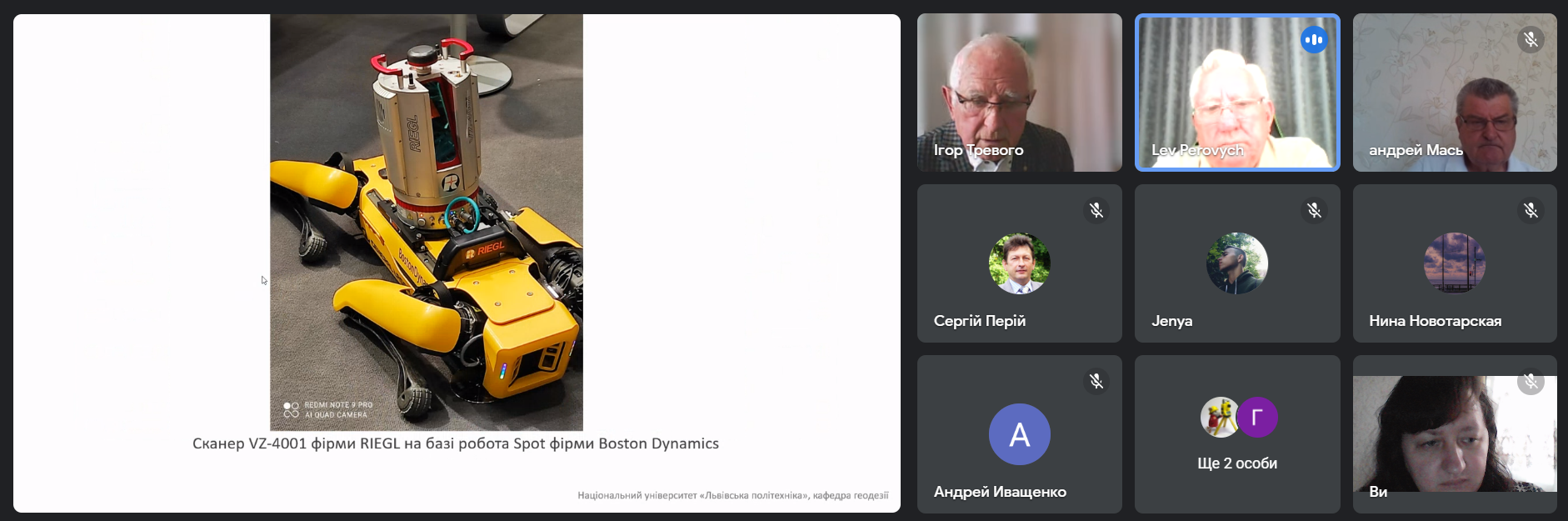Viewport: 1568px width, 521px height.
Task: Click the surveyor avatar beside the purple "Г"
Action: [1220, 418]
